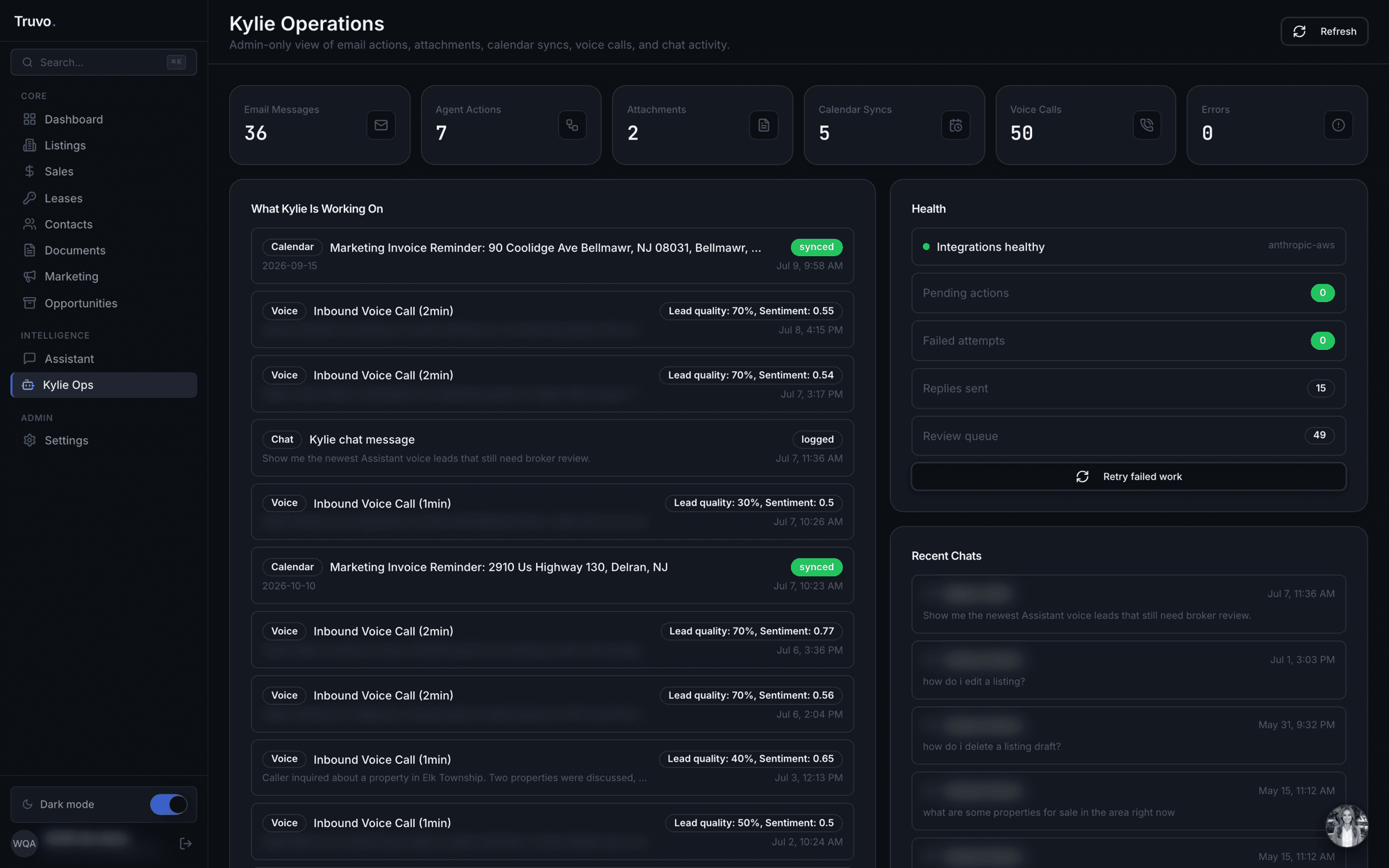
Task: Open voice call with Sentiment 0.54
Action: click(552, 383)
